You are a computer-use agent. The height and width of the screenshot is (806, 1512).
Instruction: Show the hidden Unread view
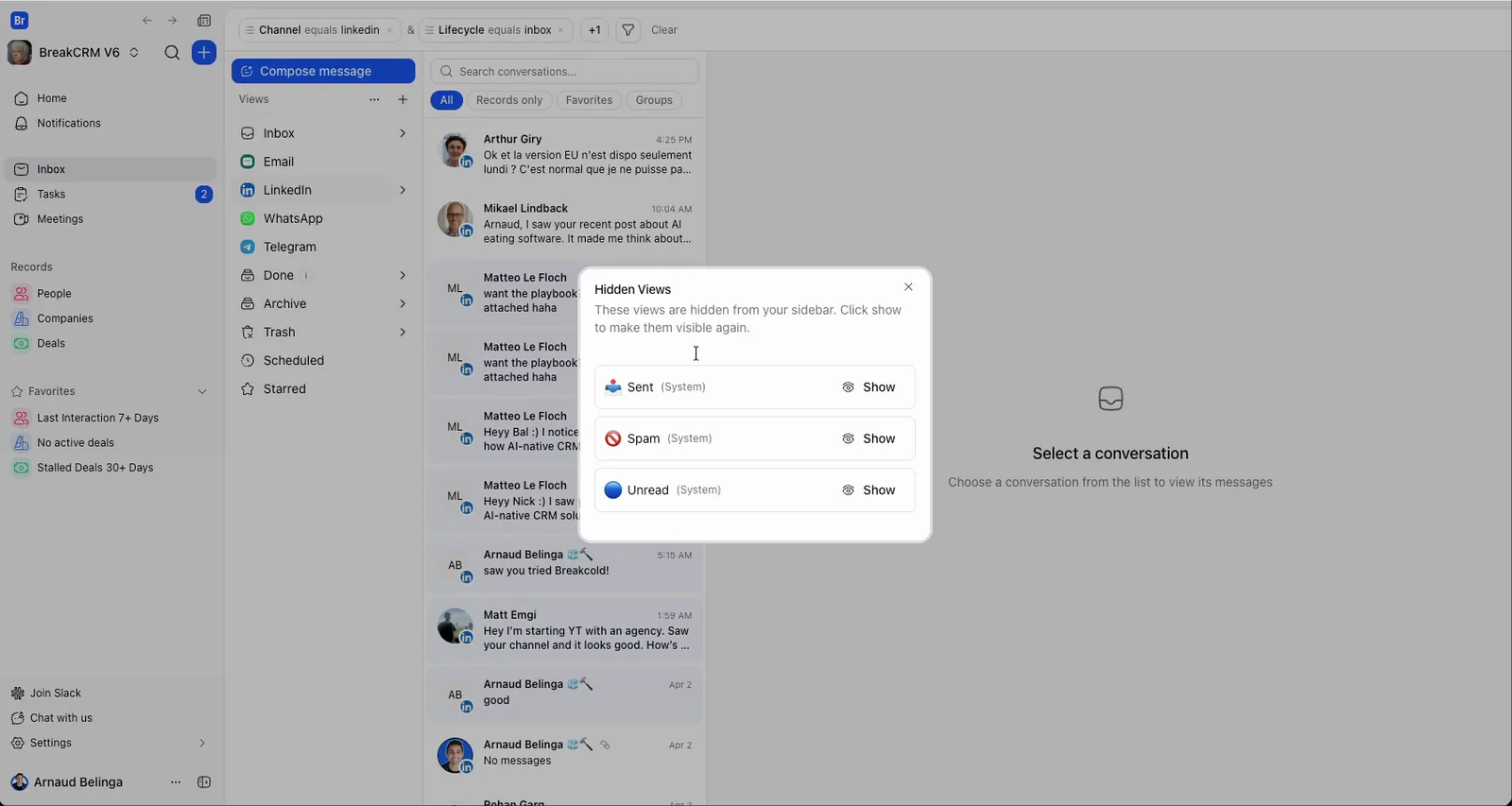pos(868,490)
